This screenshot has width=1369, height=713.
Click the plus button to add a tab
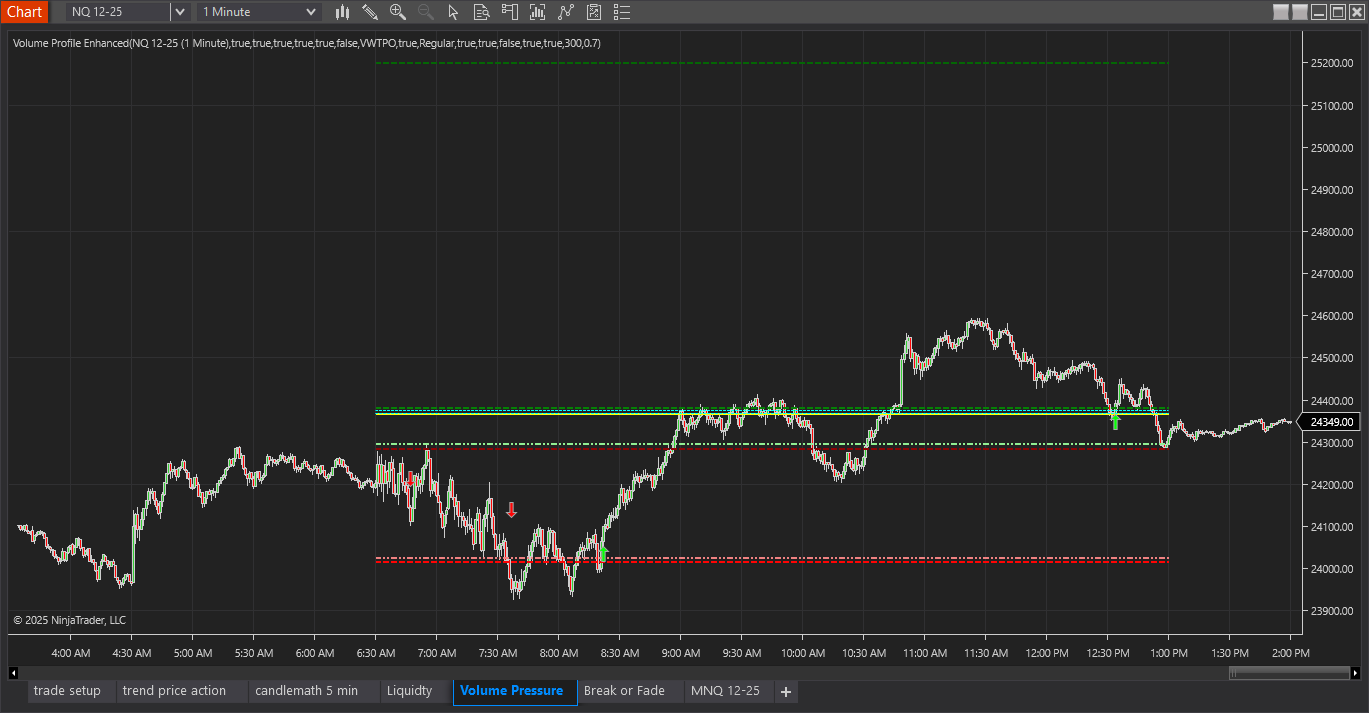point(786,691)
